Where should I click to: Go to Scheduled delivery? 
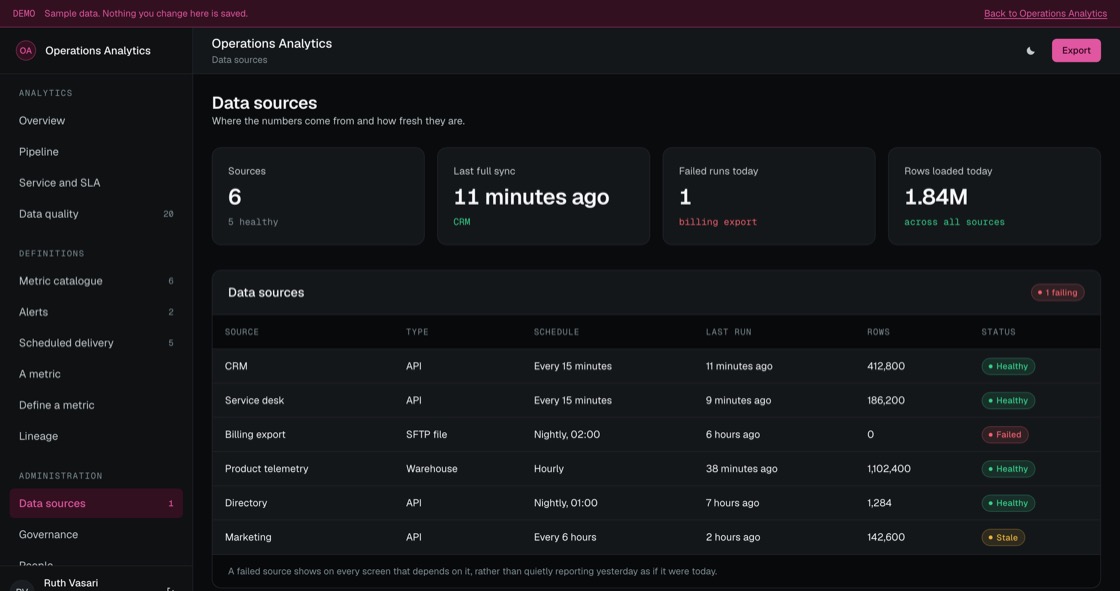pos(96,343)
